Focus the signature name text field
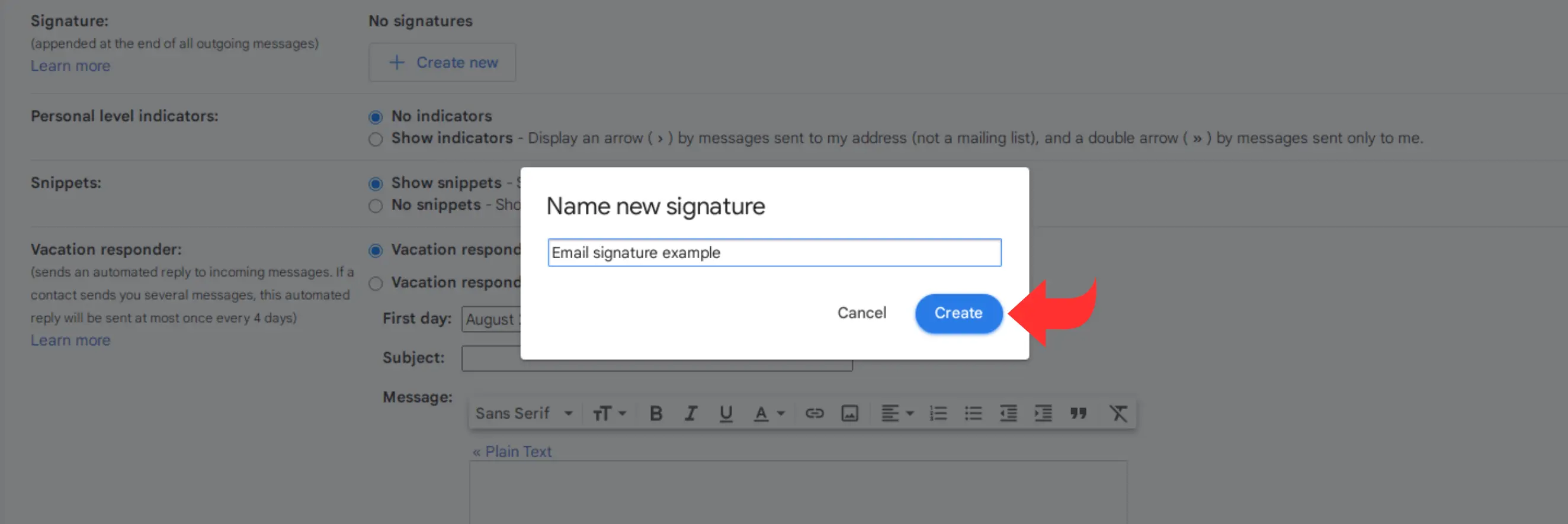Image resolution: width=1568 pixels, height=524 pixels. 774,253
